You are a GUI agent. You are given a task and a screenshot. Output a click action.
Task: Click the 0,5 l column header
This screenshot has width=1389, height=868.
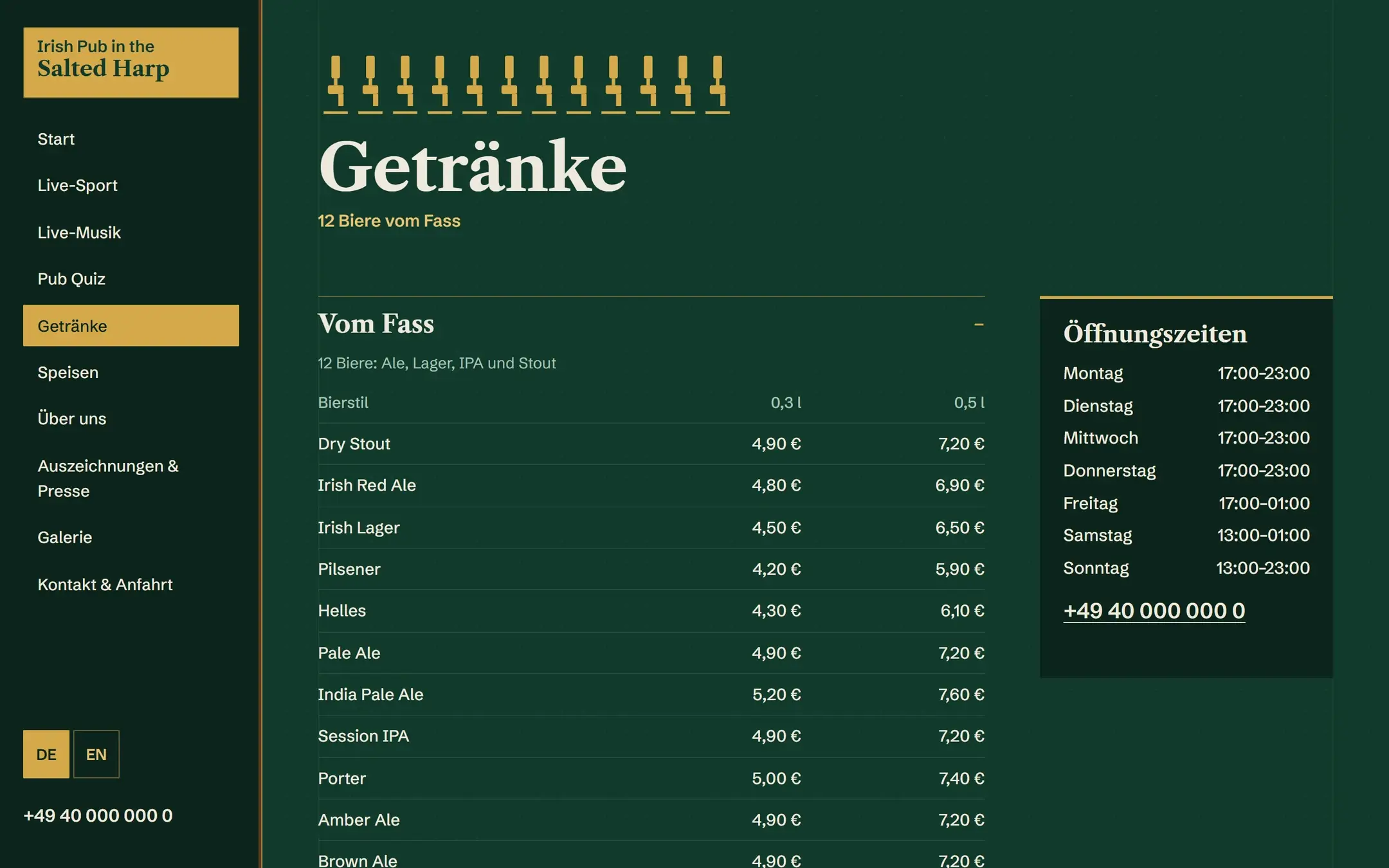point(969,402)
